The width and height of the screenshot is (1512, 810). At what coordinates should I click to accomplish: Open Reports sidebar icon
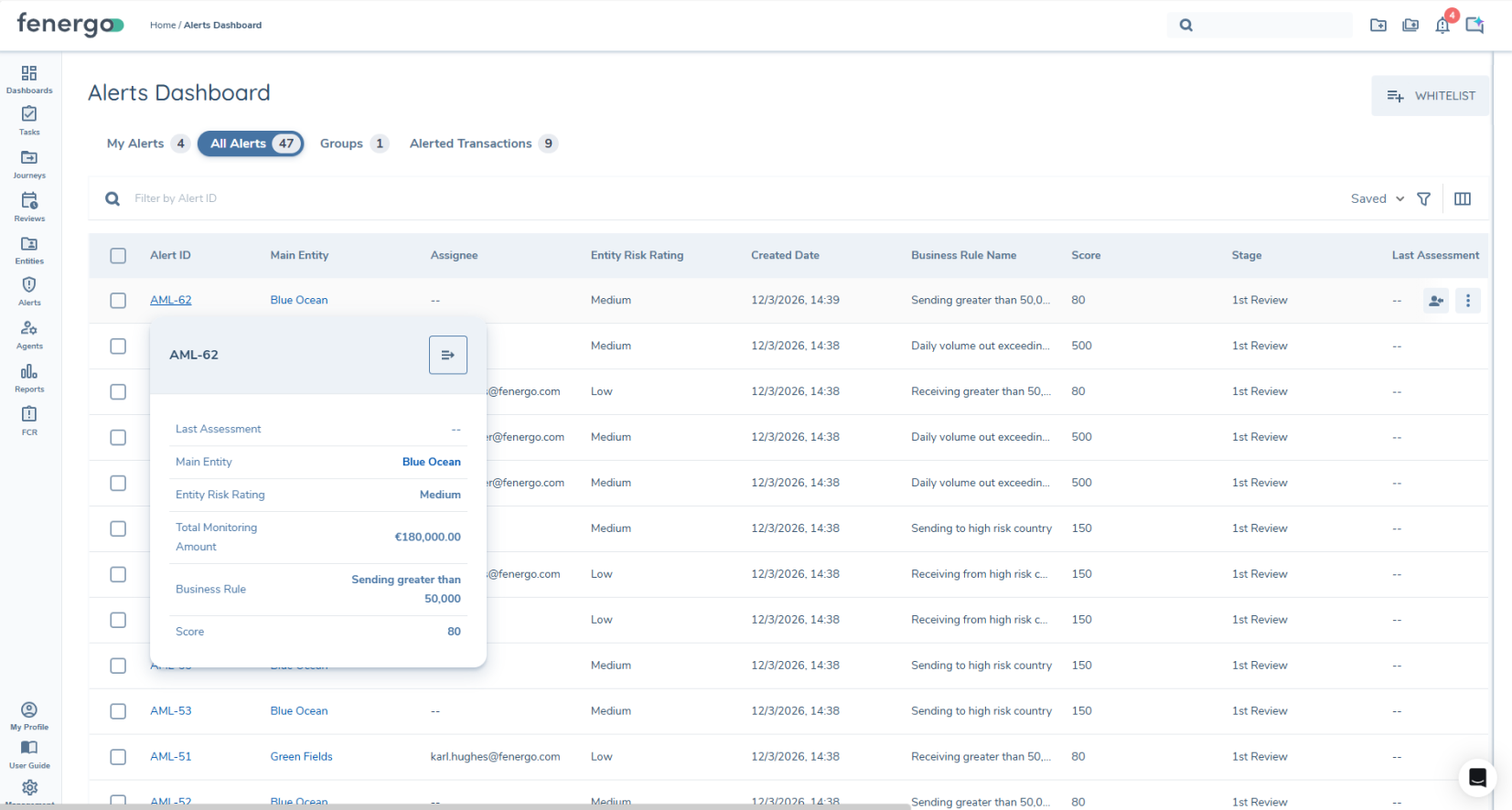(29, 378)
